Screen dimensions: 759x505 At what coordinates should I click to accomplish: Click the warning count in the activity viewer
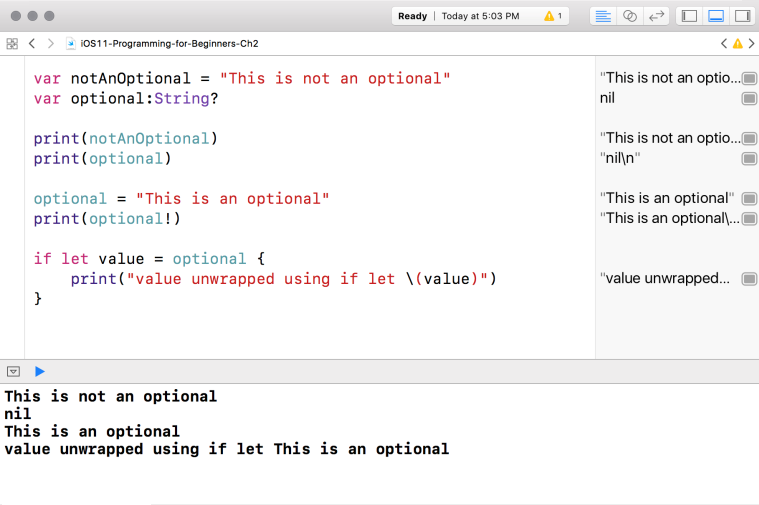pyautogui.click(x=553, y=16)
